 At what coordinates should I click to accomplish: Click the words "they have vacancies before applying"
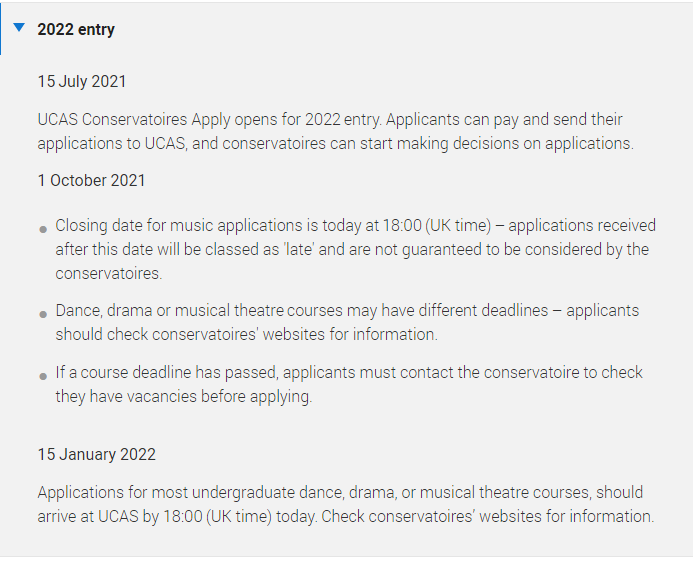pos(184,396)
